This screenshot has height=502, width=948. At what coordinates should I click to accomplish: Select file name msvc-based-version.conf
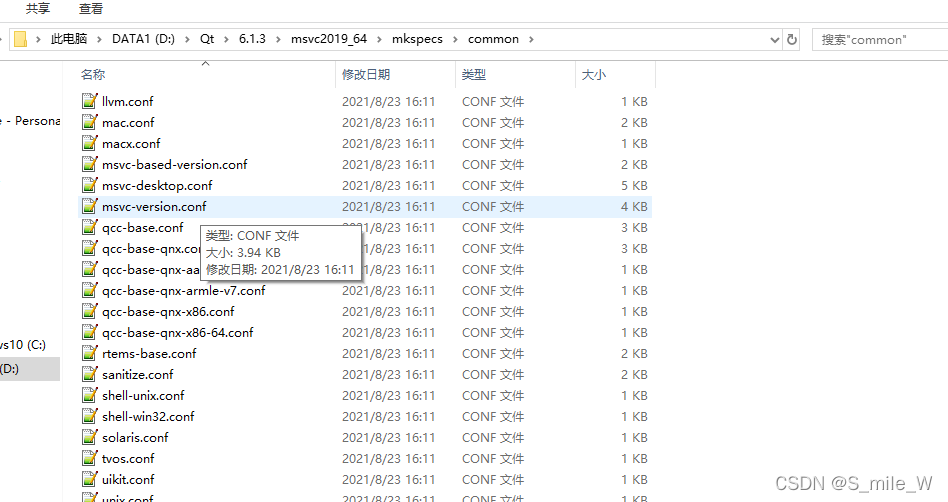point(175,164)
